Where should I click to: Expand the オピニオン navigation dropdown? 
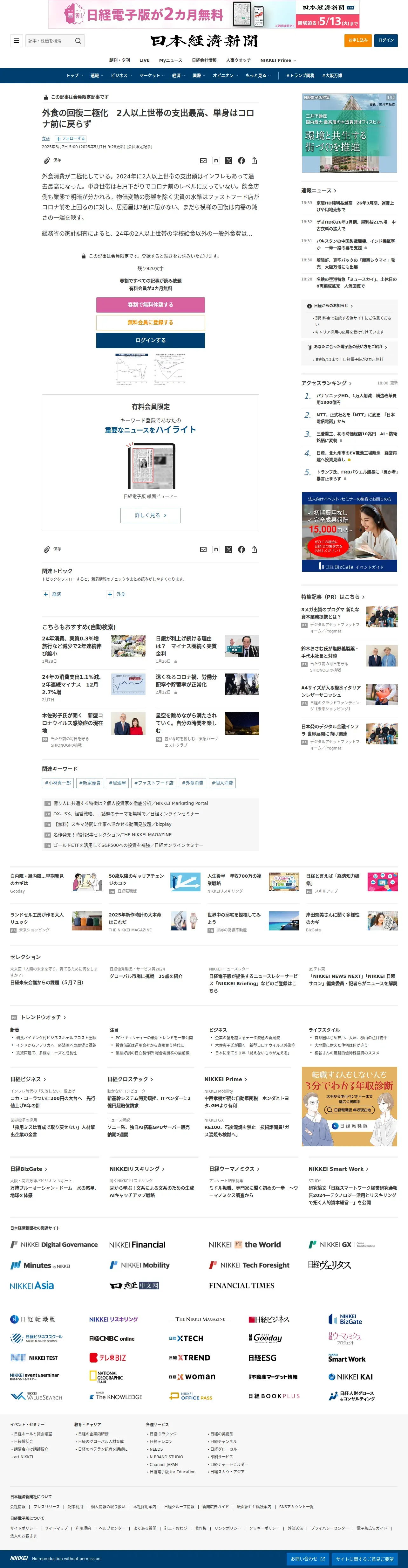(x=225, y=75)
